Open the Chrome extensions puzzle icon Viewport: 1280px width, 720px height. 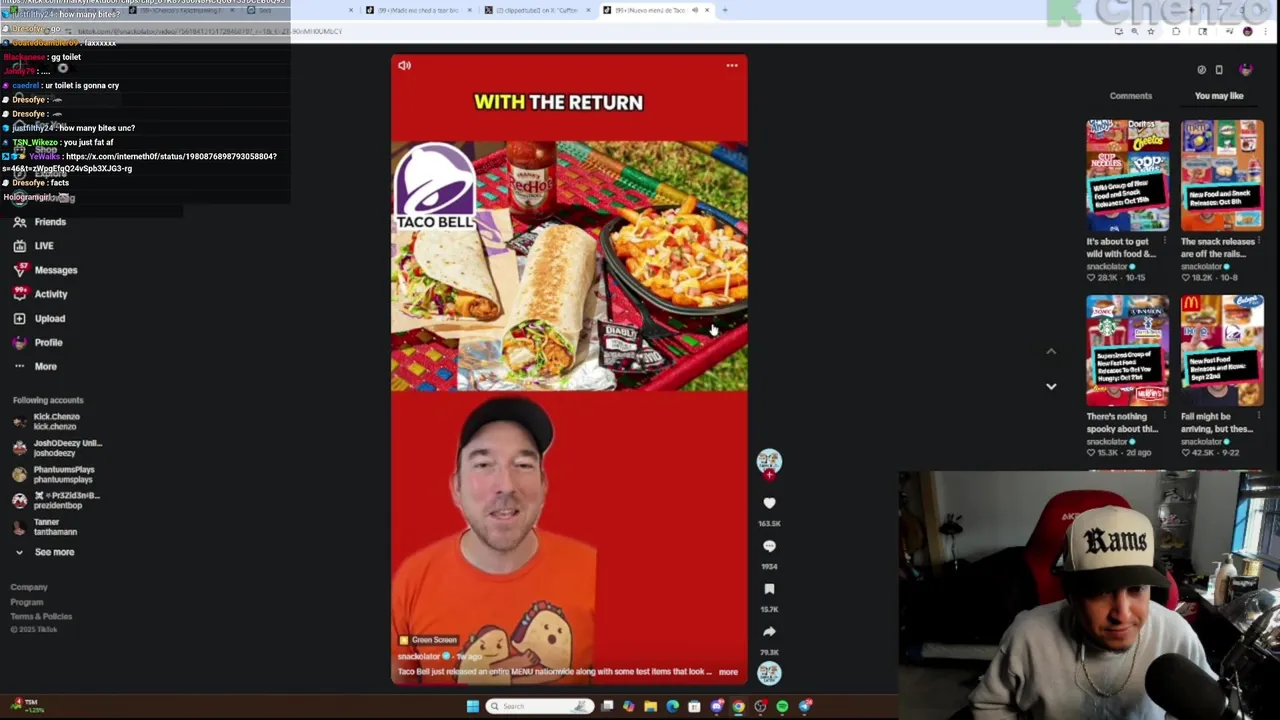[x=1176, y=31]
